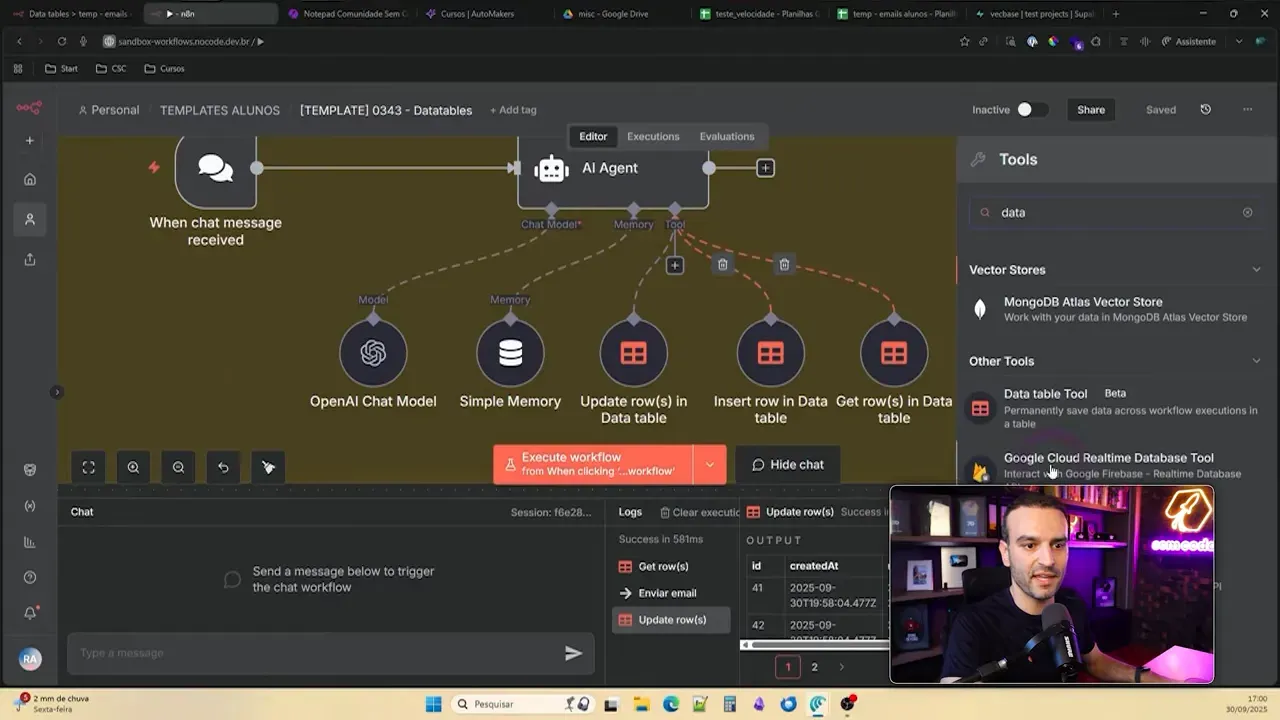This screenshot has height=720, width=1280.
Task: Activate the workflow using the Inactive toggle
Action: [x=1030, y=110]
